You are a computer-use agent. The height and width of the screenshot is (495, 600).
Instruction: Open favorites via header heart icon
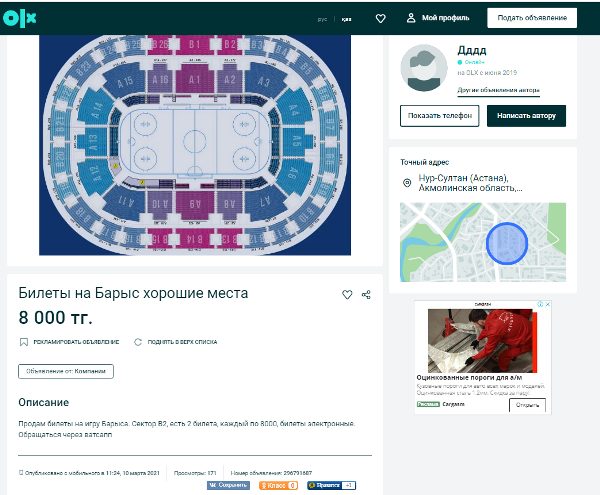coord(380,18)
